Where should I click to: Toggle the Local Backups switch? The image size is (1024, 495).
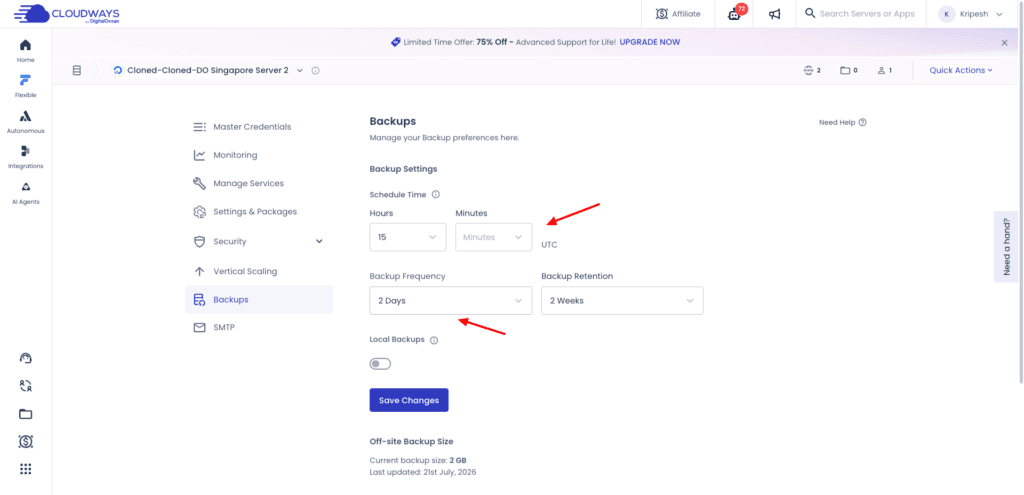coord(380,364)
